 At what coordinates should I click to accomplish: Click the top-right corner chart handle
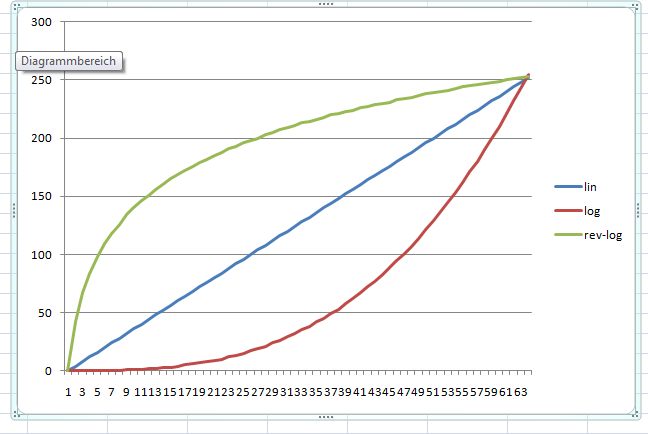pyautogui.click(x=634, y=6)
